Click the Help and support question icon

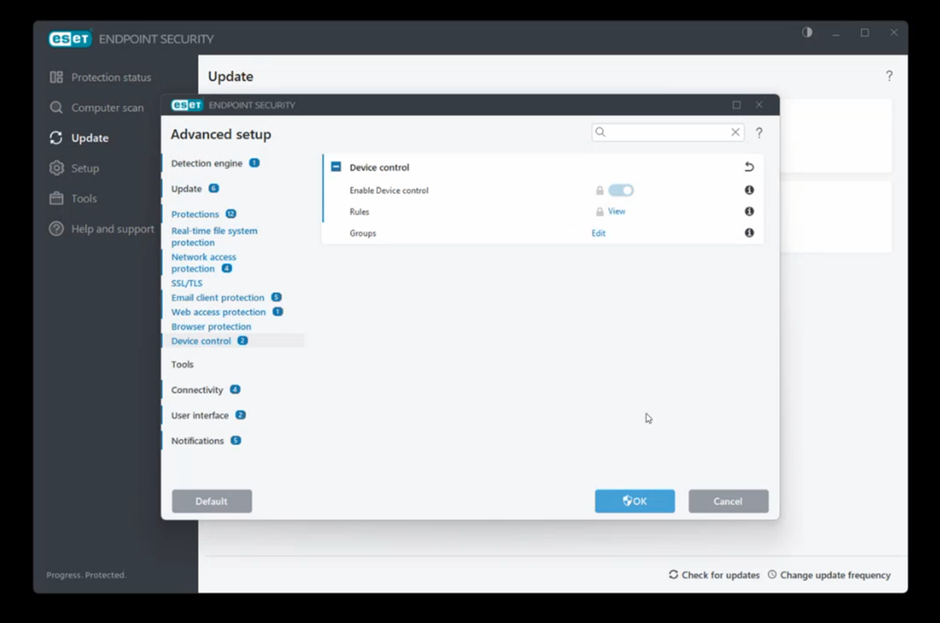pos(56,229)
